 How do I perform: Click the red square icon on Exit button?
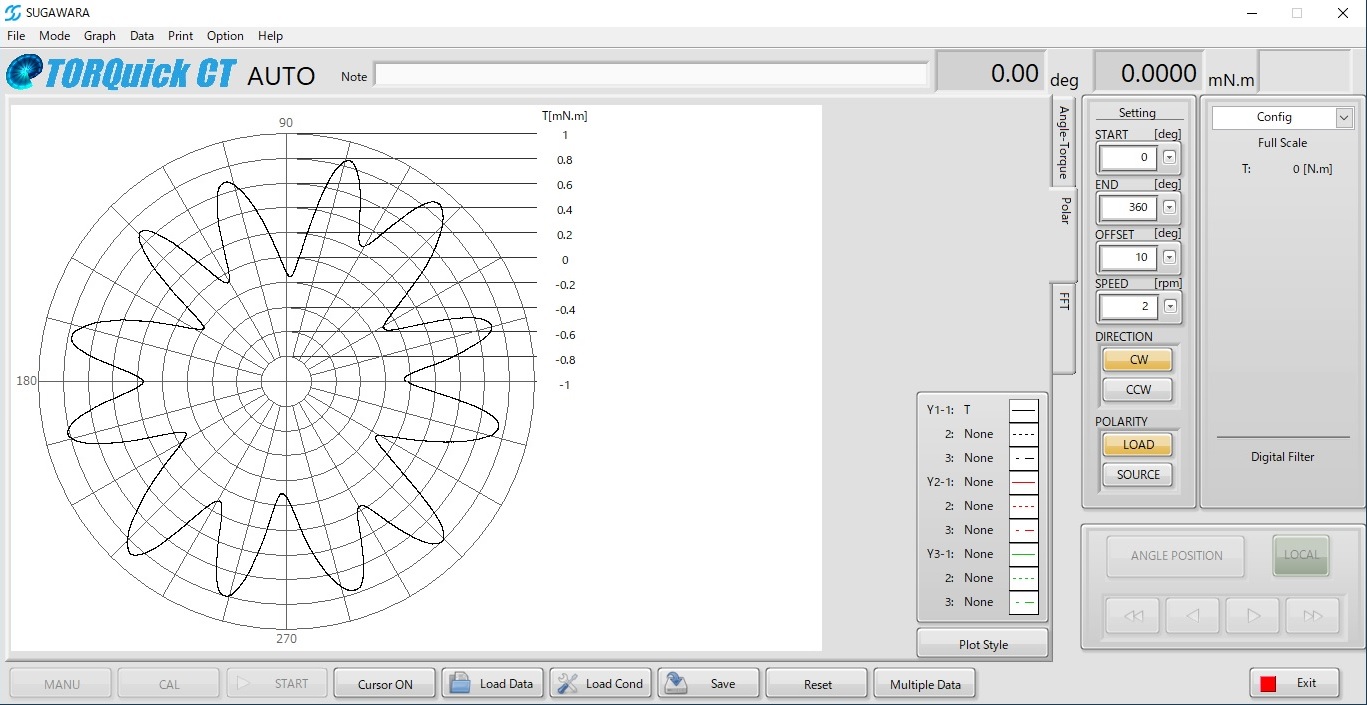[x=1268, y=684]
